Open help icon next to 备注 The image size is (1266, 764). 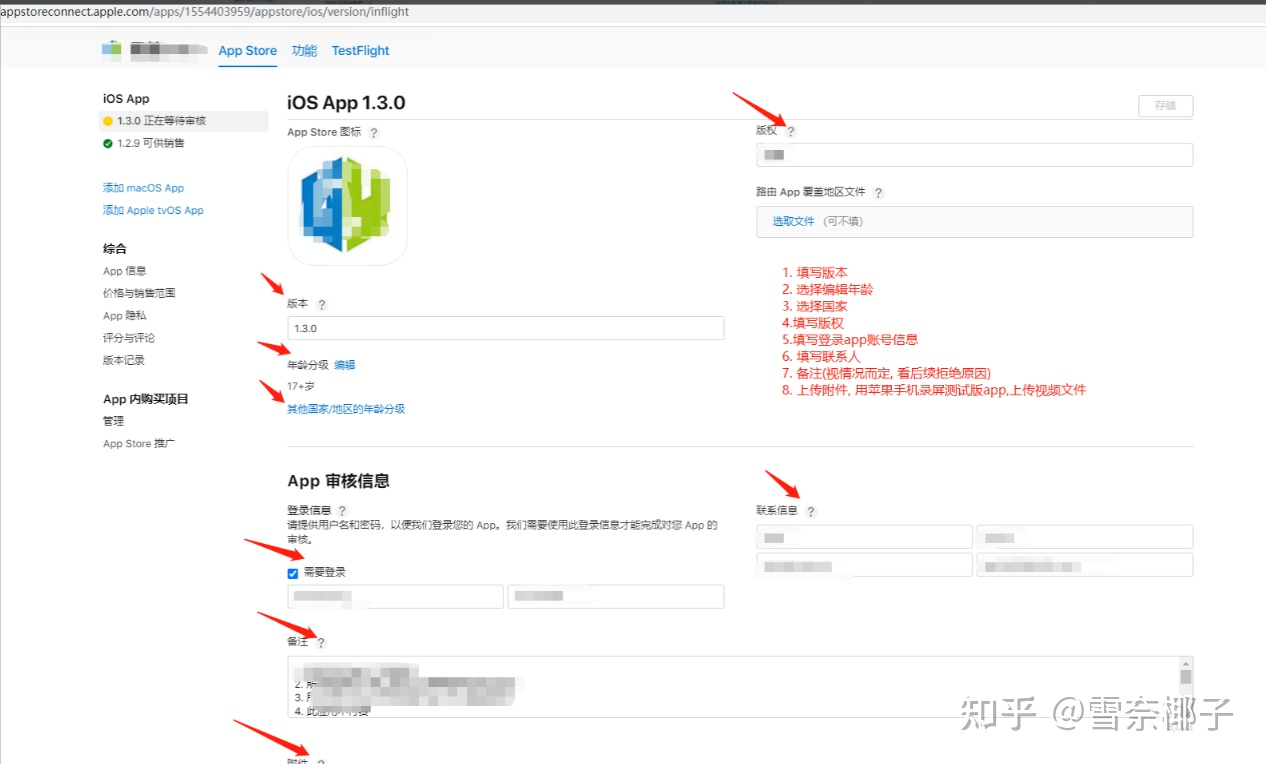tap(321, 643)
